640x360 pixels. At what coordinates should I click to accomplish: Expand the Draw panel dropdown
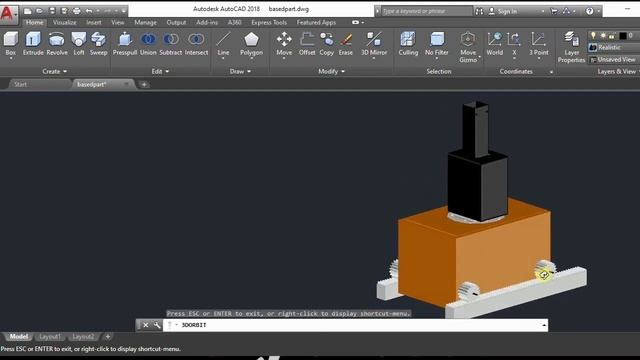pos(240,71)
